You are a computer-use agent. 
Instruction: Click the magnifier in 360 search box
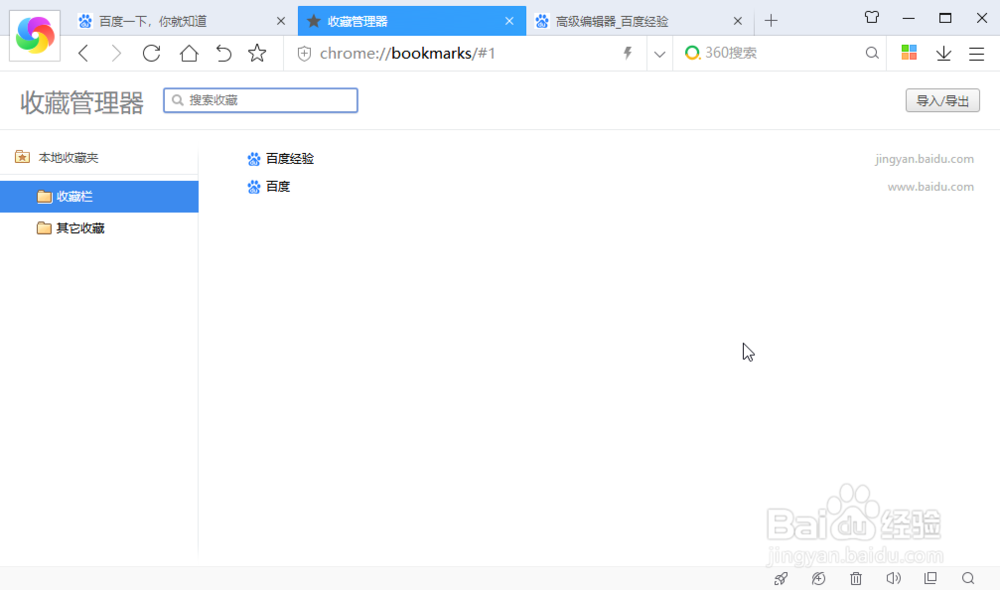point(872,53)
